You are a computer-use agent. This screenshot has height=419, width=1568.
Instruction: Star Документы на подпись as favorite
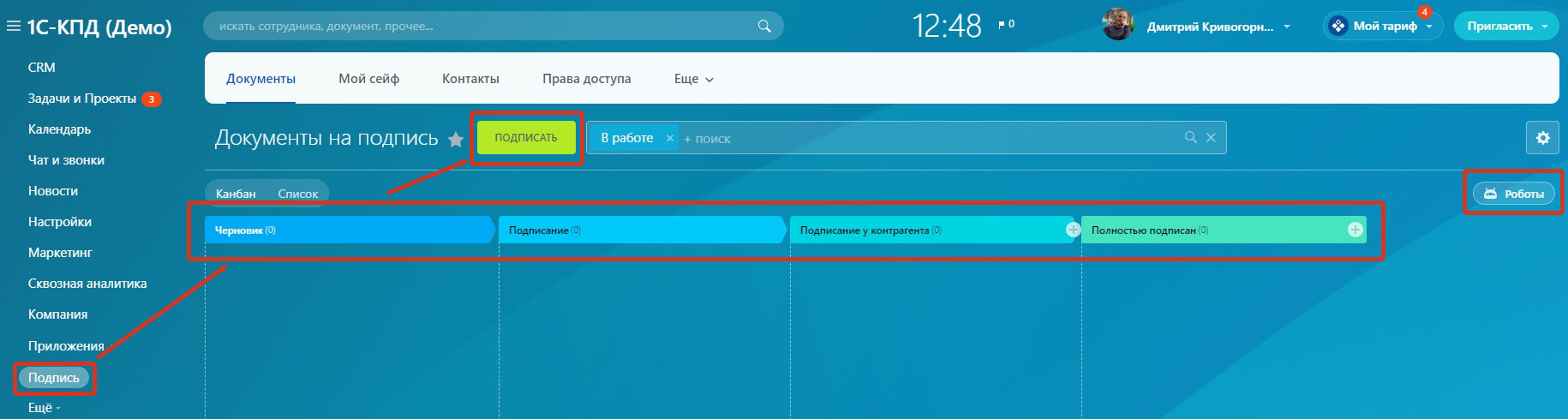point(456,139)
